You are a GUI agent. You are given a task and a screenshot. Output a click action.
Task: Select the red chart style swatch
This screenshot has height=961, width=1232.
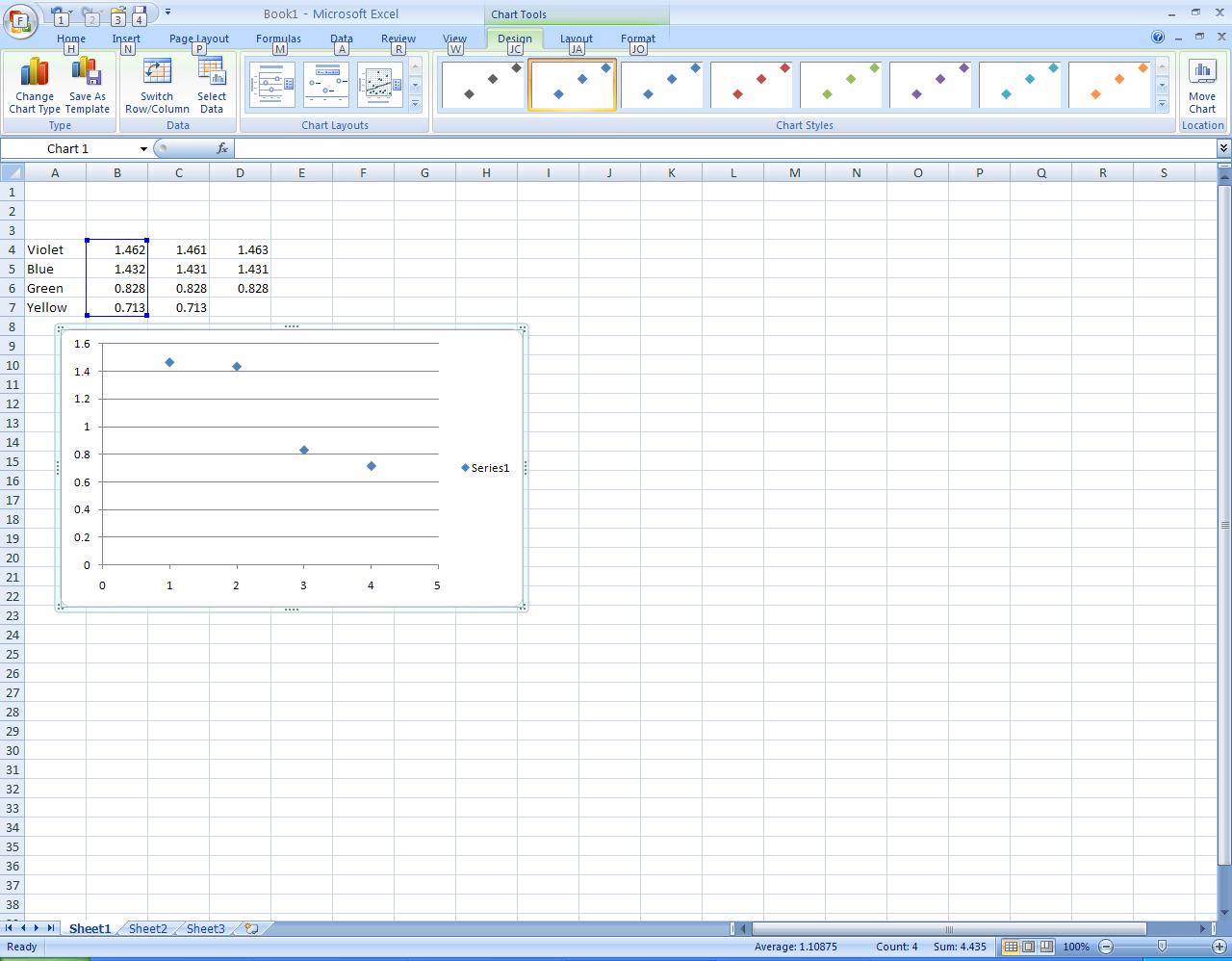751,85
